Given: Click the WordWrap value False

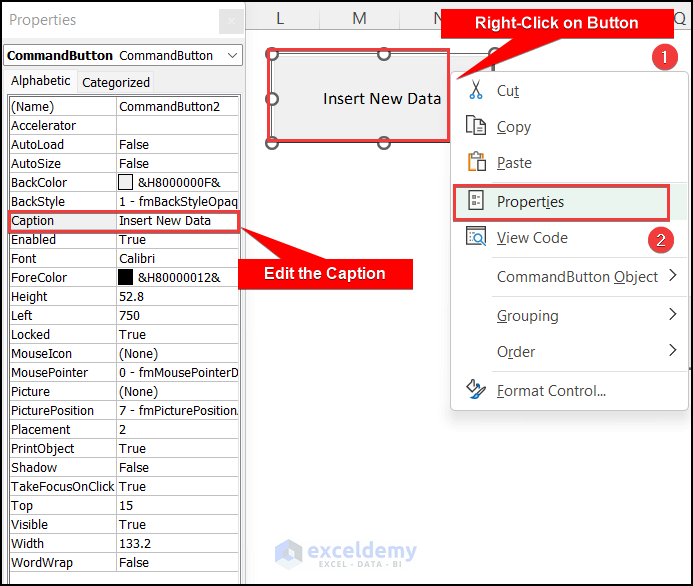Looking at the screenshot, I should (x=178, y=563).
